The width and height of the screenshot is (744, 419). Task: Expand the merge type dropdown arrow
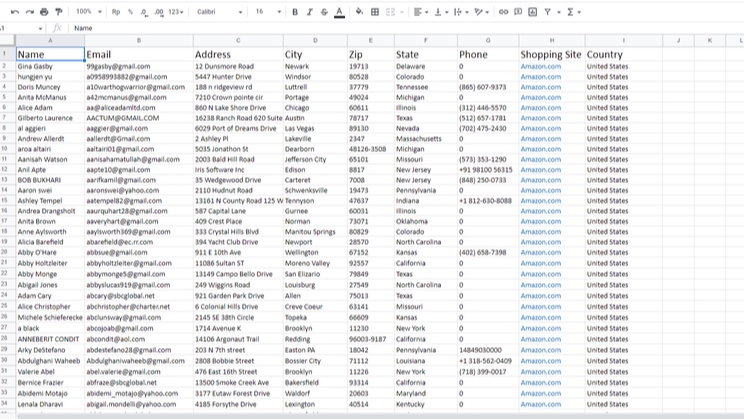click(402, 12)
